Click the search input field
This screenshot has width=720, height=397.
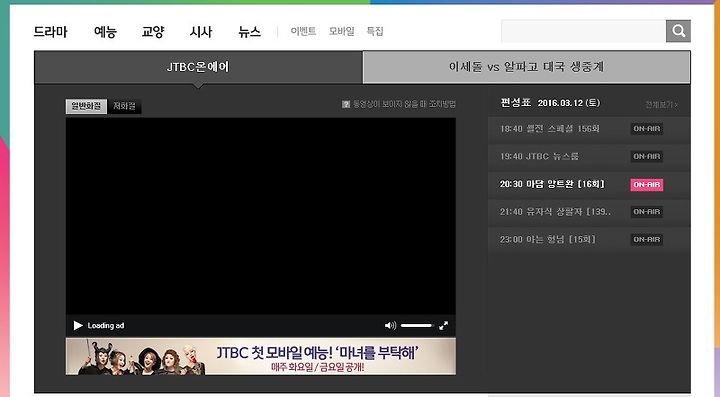[584, 31]
